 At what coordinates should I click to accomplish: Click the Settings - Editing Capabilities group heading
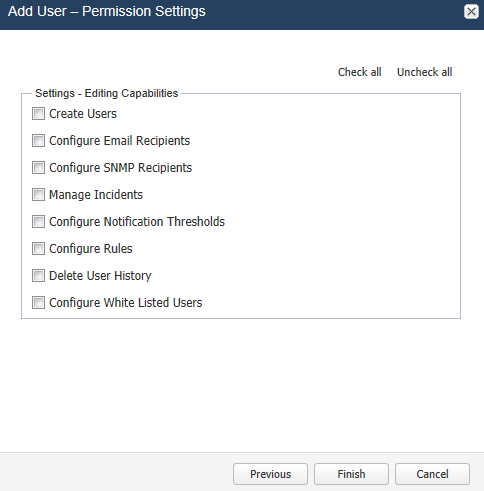point(107,93)
